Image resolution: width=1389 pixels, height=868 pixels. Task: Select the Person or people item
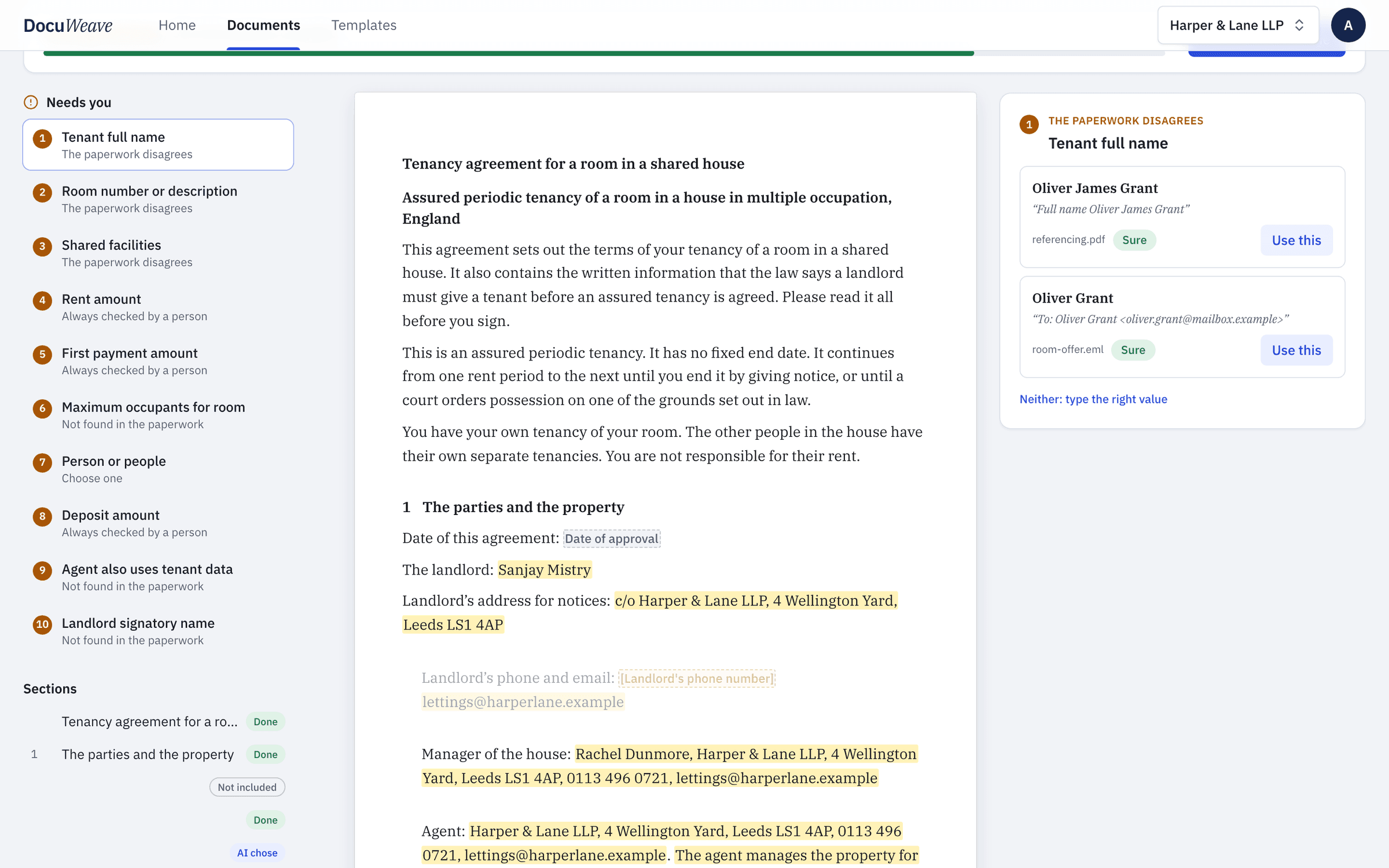(x=158, y=469)
